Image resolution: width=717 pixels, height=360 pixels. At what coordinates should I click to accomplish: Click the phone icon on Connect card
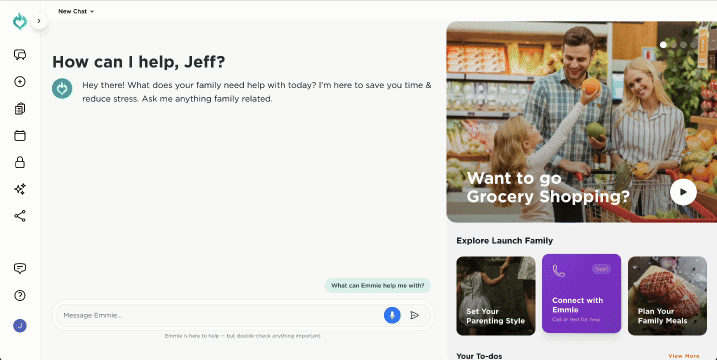coord(559,271)
